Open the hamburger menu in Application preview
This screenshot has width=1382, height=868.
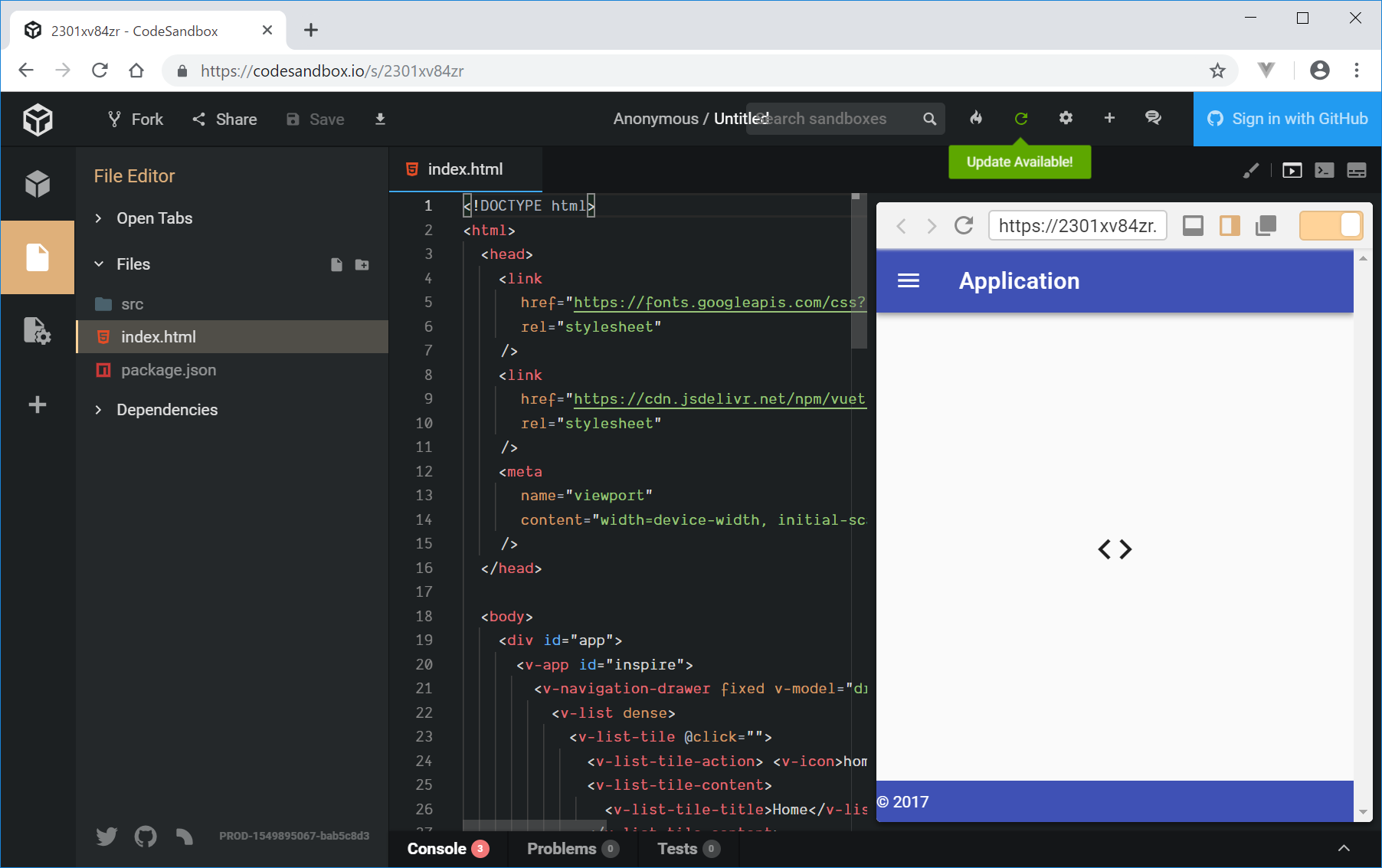click(909, 281)
